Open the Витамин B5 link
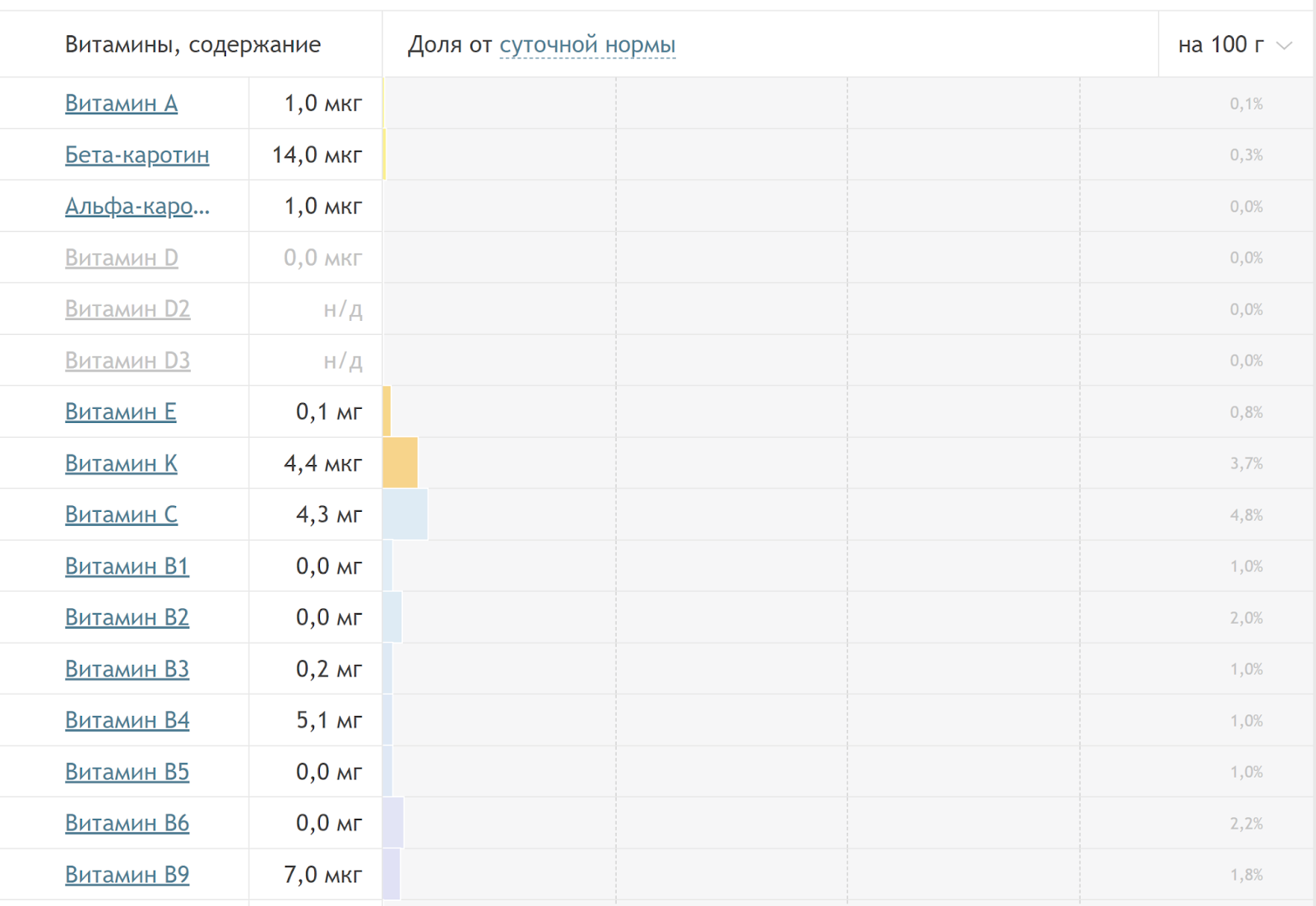Viewport: 1316px width, 906px height. click(x=127, y=772)
